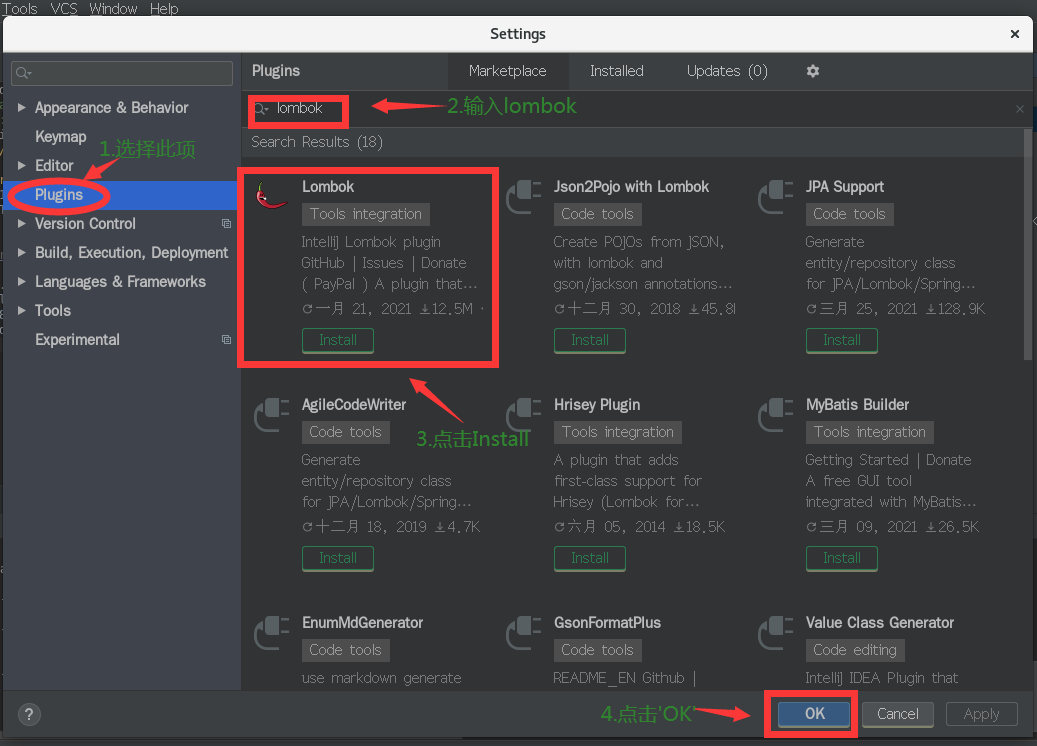1037x746 pixels.
Task: Expand the Tools settings node
Action: point(22,310)
